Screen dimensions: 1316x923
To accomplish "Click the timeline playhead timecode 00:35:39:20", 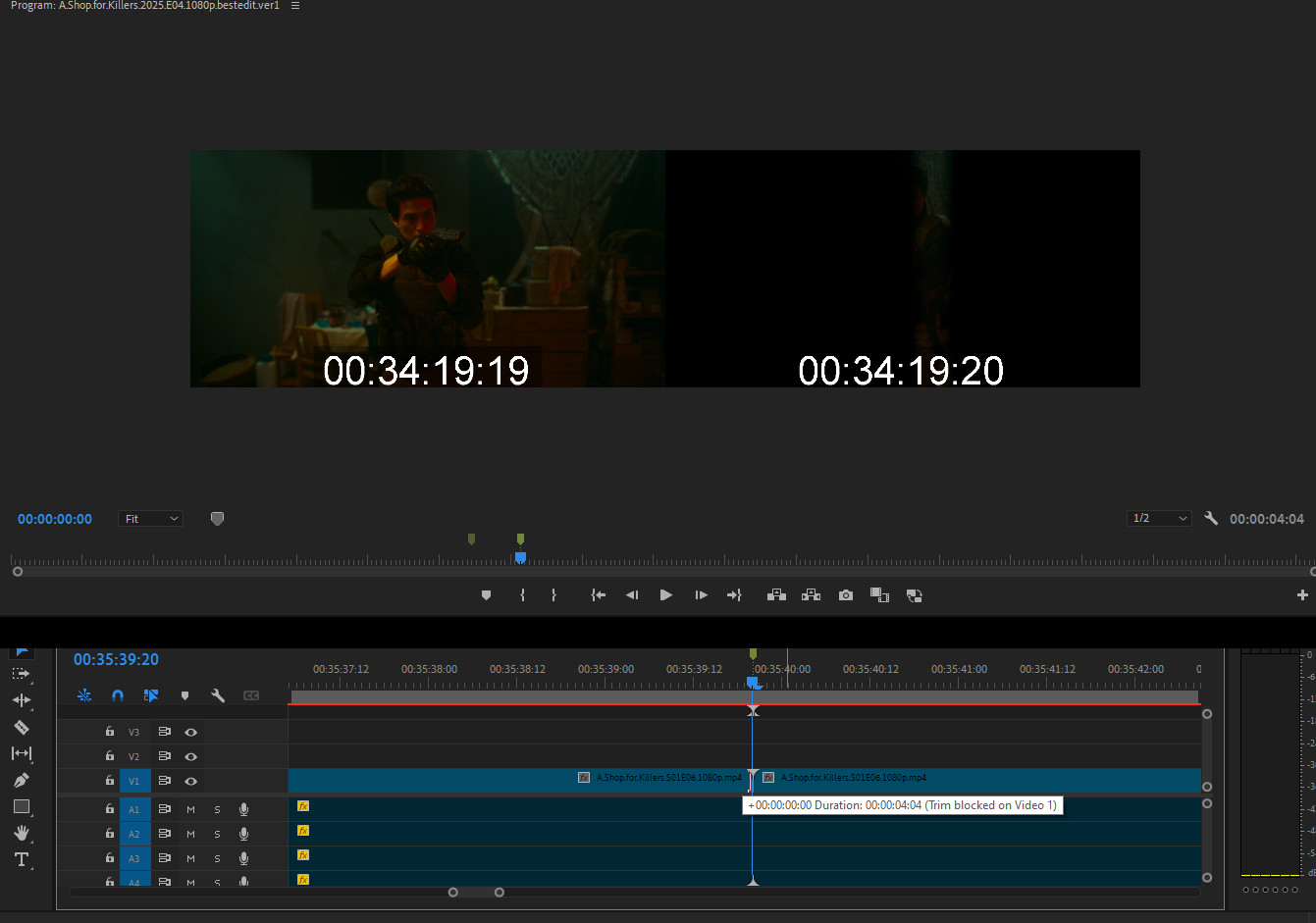I will pyautogui.click(x=116, y=659).
